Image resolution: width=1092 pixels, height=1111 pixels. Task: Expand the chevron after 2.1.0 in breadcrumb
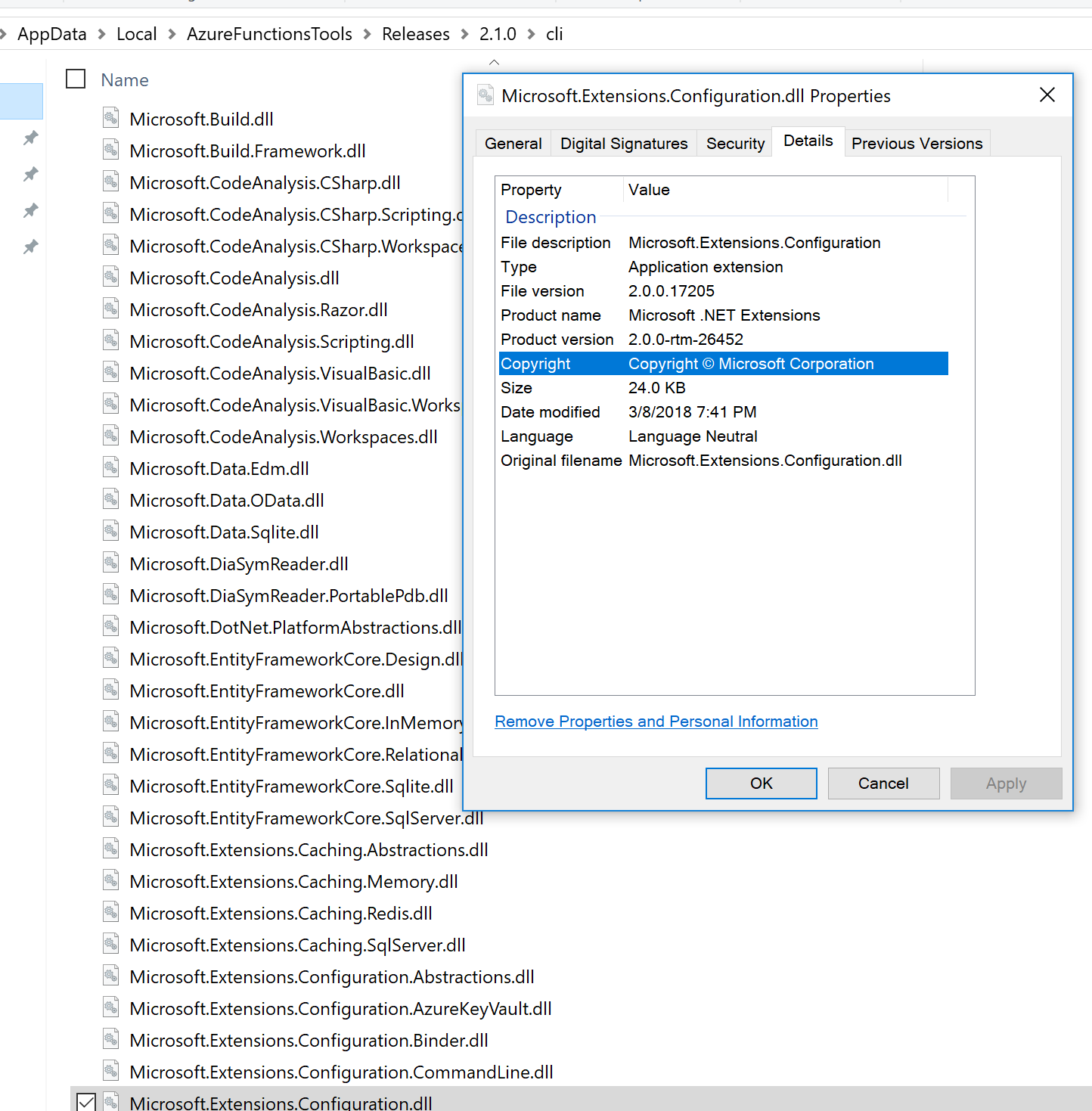(x=531, y=34)
